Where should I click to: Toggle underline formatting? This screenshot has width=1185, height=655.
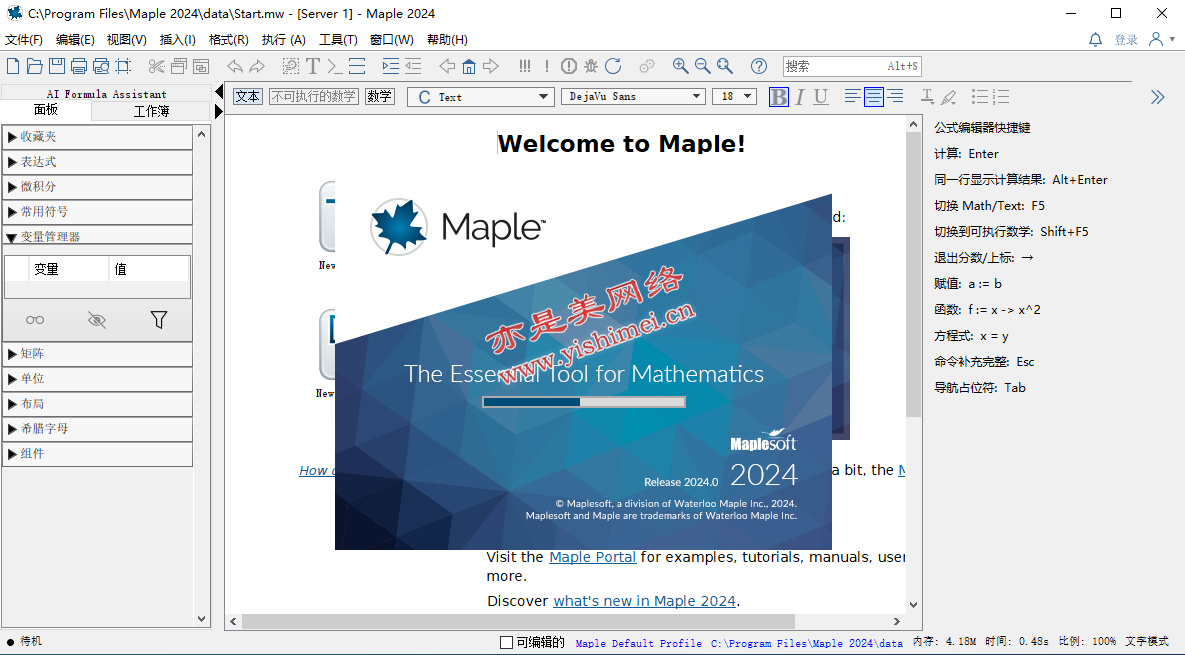(821, 97)
